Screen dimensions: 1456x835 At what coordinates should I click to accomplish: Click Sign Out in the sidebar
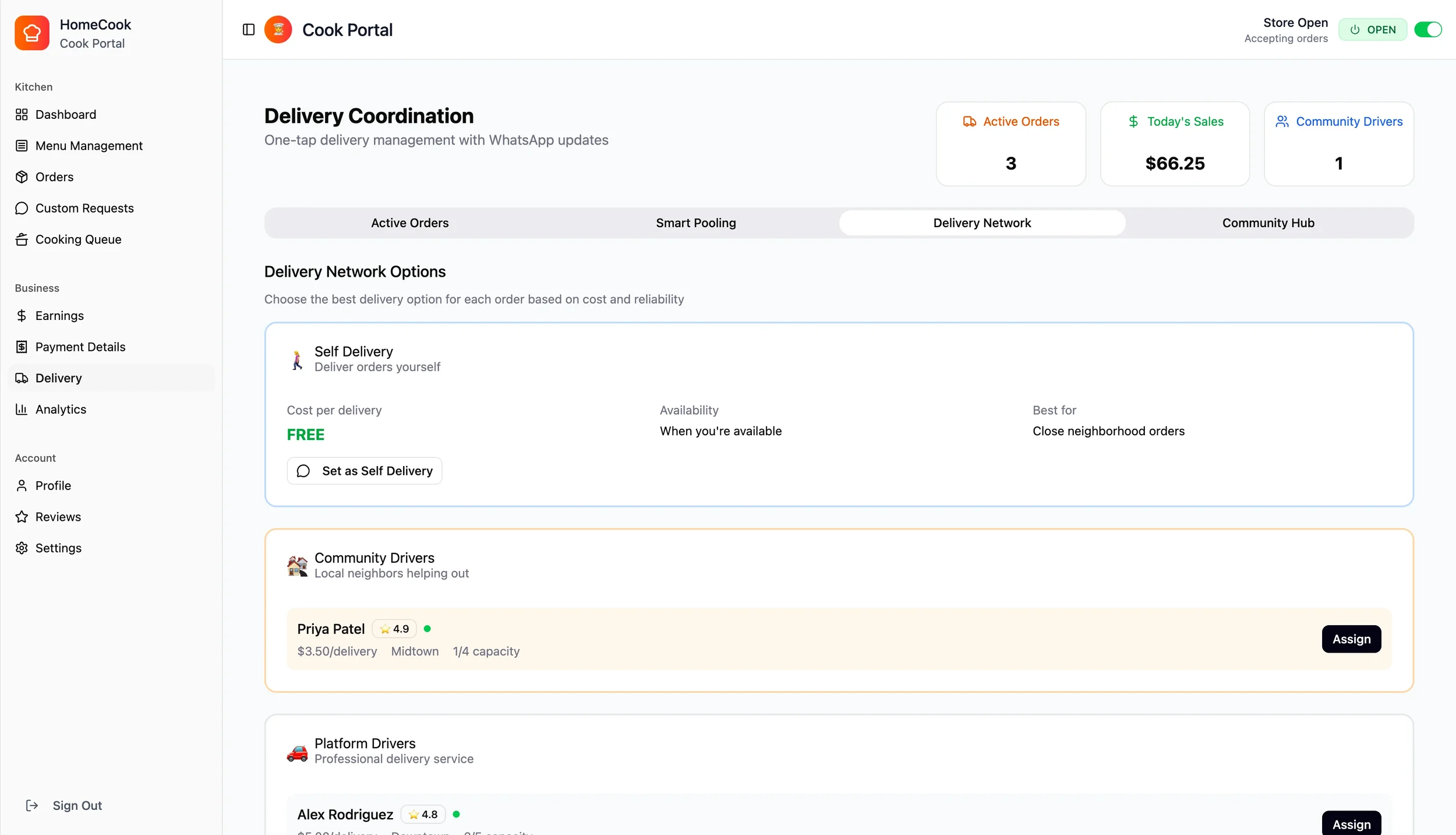(x=76, y=805)
